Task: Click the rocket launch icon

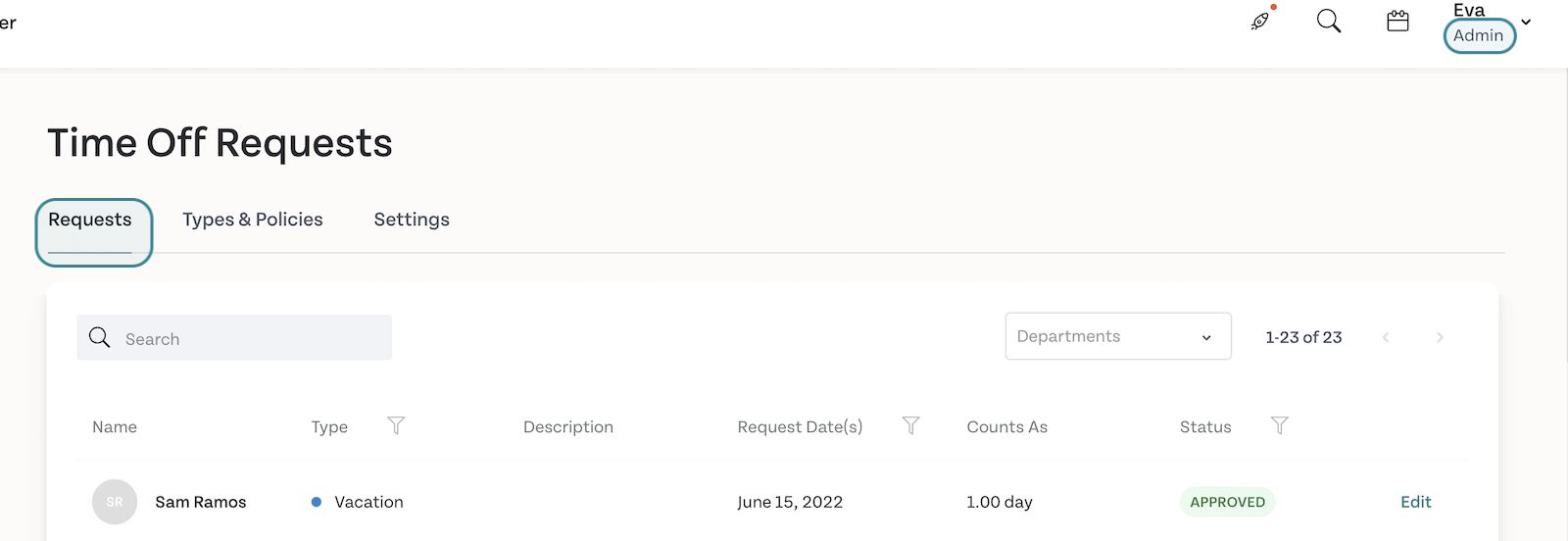Action: (x=1261, y=21)
